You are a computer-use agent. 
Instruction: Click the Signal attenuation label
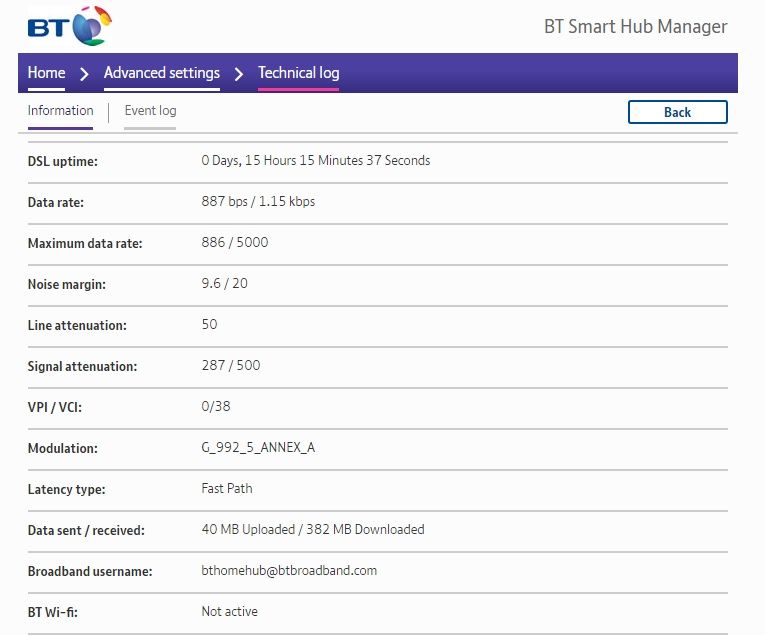pyautogui.click(x=82, y=366)
